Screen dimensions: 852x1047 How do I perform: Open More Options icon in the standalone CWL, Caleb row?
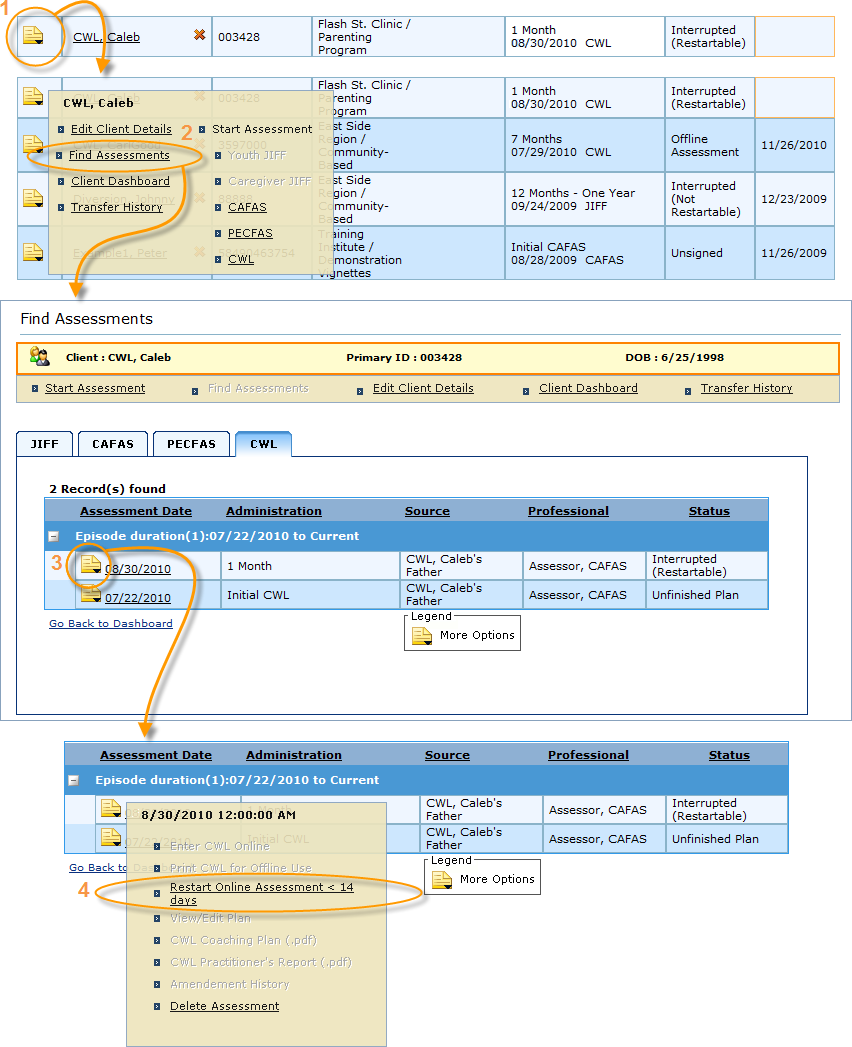pos(33,35)
